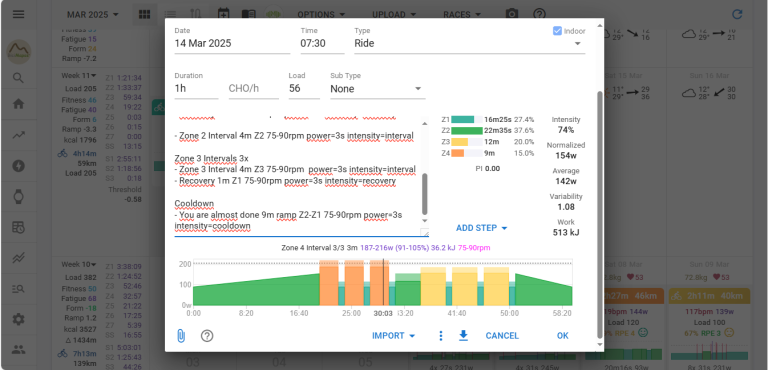Click the Sun 16 Mar weather forecast
The width and height of the screenshot is (768, 370).
click(709, 93)
